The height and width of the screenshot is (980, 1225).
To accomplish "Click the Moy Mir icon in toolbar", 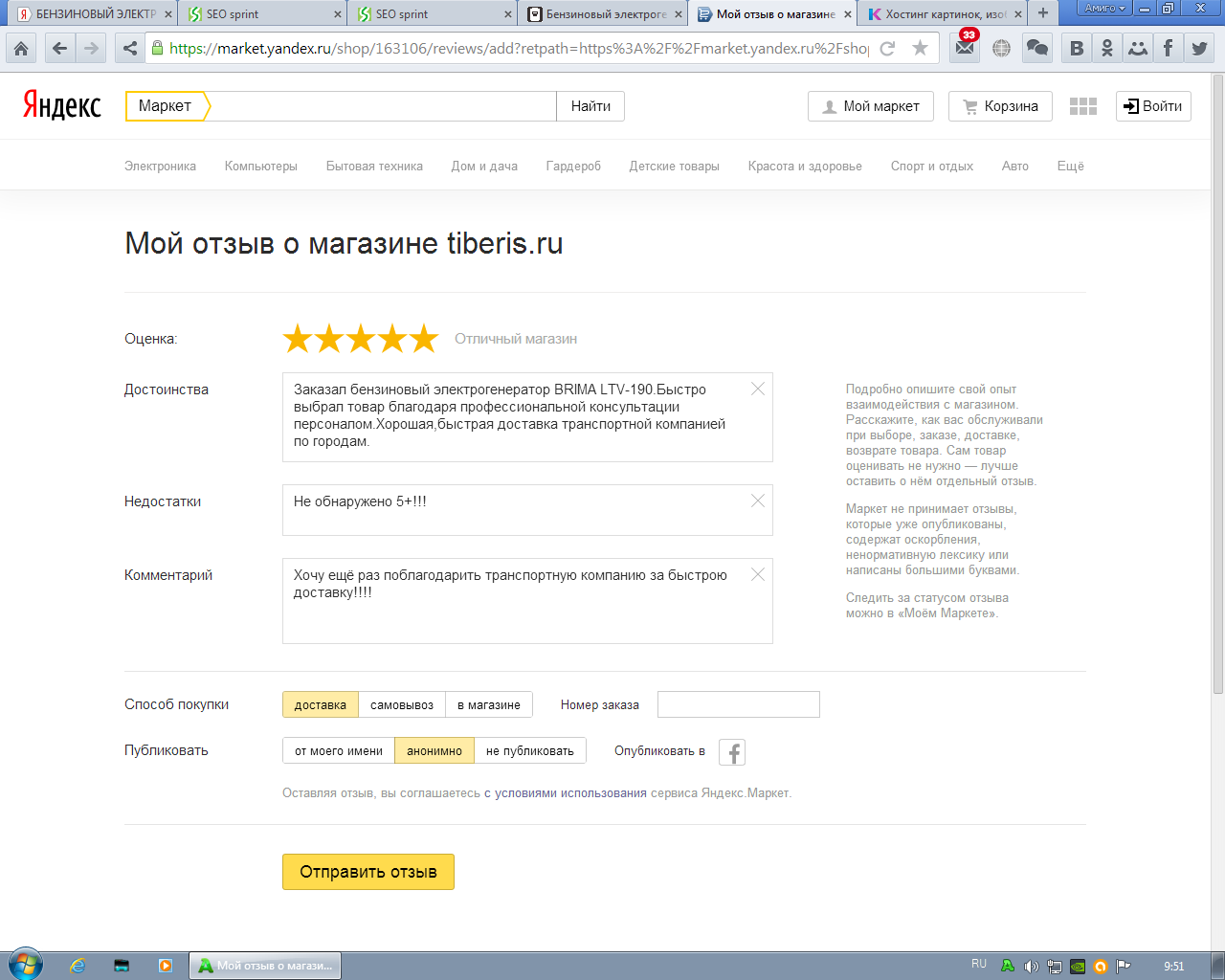I will point(1138,48).
